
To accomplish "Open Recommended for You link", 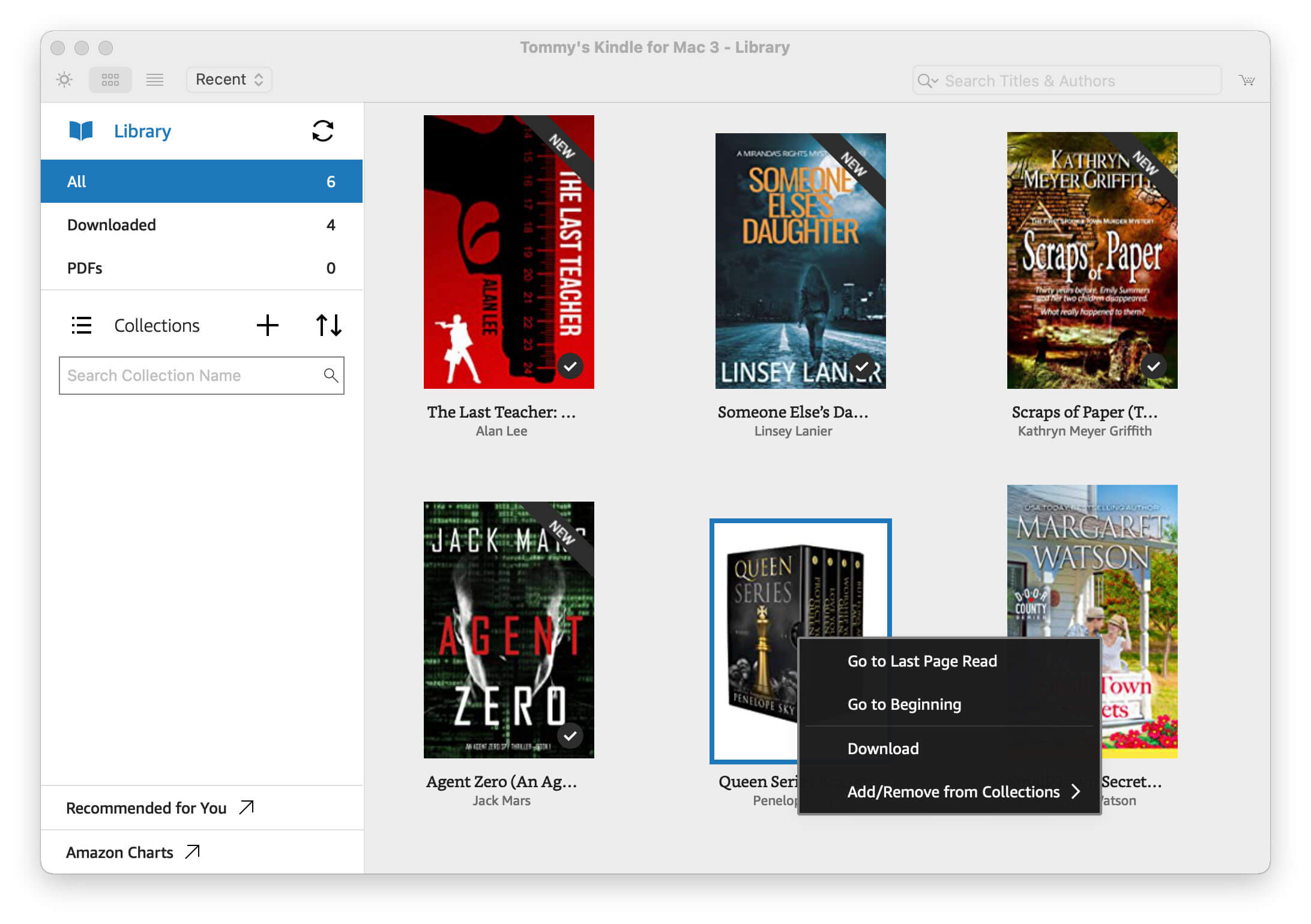I will point(146,808).
